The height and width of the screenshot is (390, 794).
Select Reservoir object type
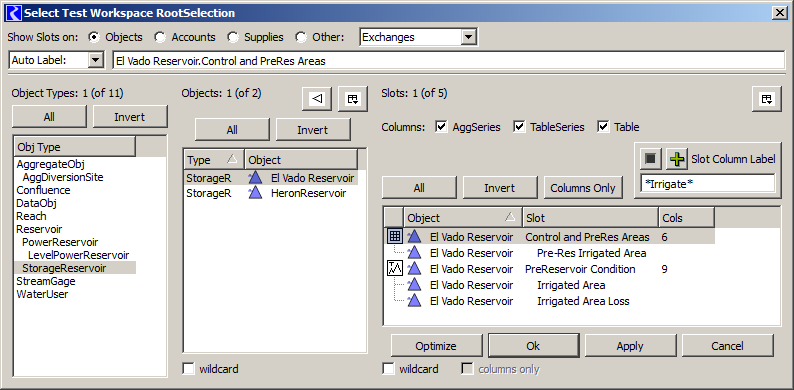[39, 229]
